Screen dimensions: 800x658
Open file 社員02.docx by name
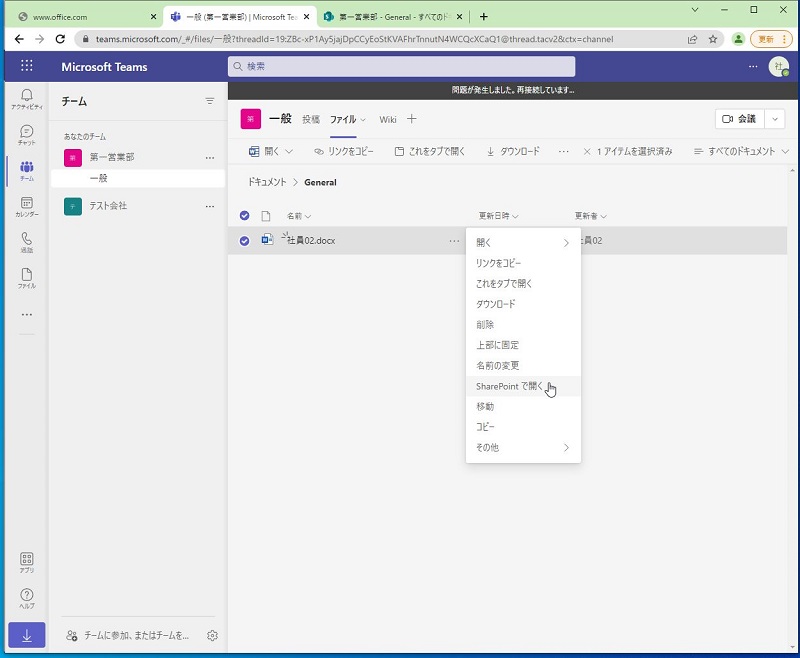point(311,241)
